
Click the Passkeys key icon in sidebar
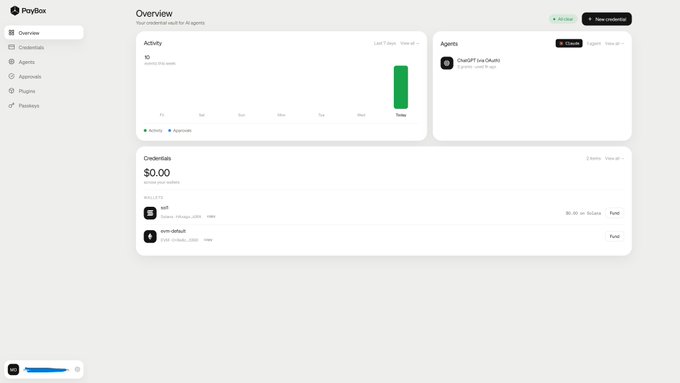(x=12, y=105)
